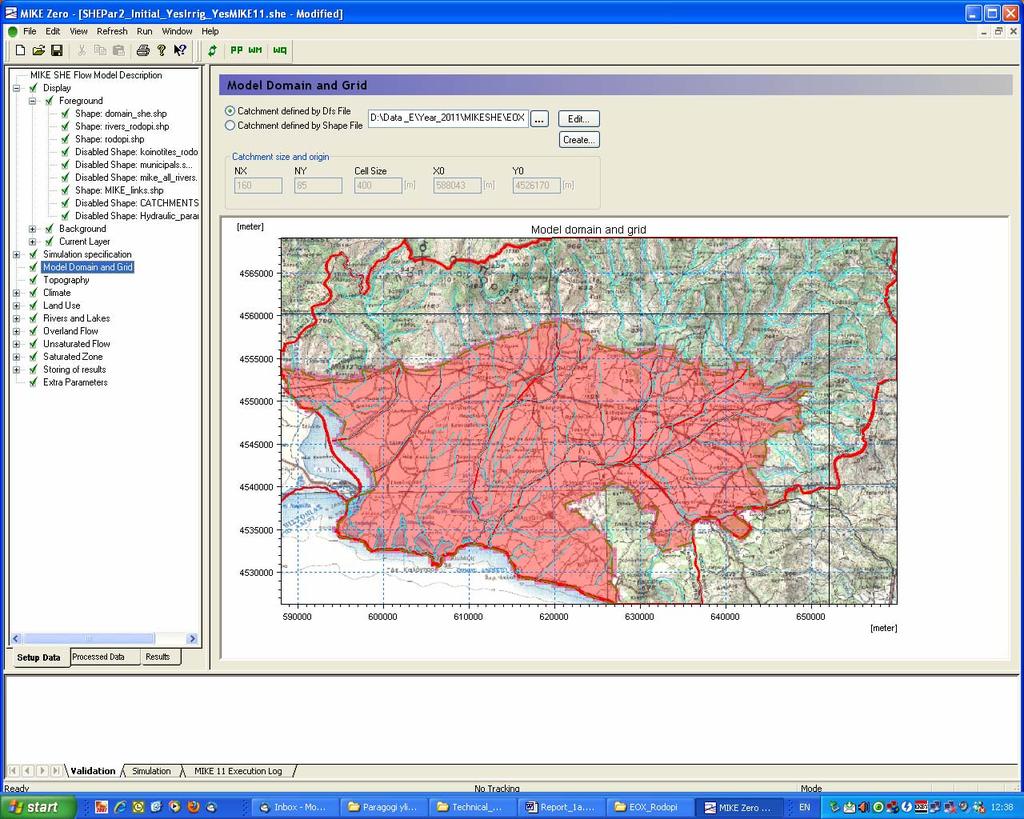Open help with the question mark icon
Screen dimensions: 1024x819
(161, 50)
